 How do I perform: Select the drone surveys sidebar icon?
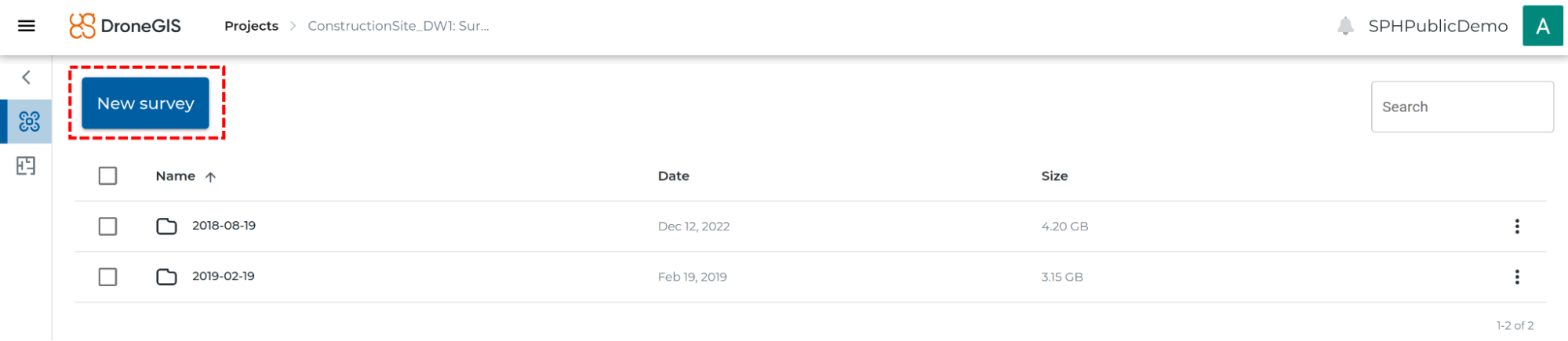click(x=29, y=122)
